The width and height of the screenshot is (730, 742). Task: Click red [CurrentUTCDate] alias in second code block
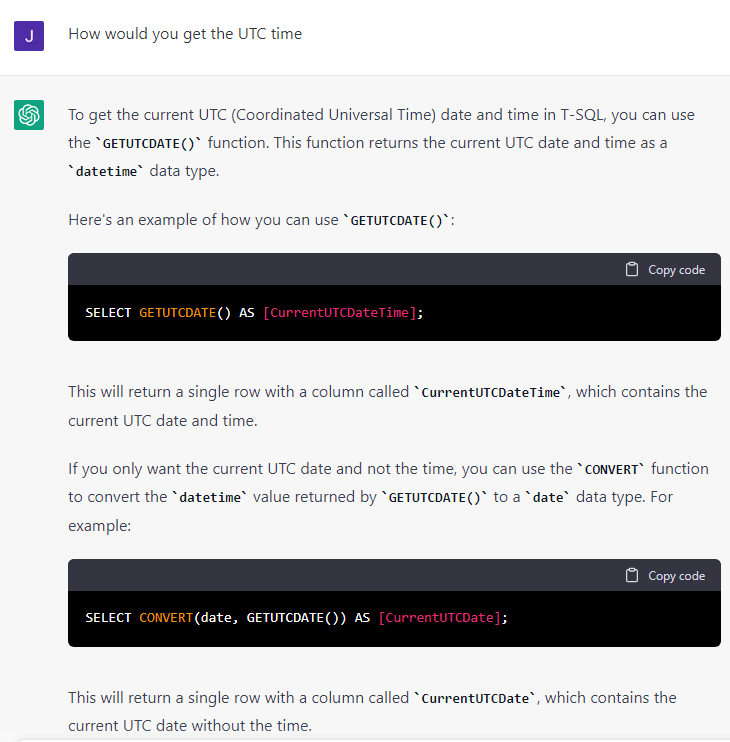(x=440, y=618)
